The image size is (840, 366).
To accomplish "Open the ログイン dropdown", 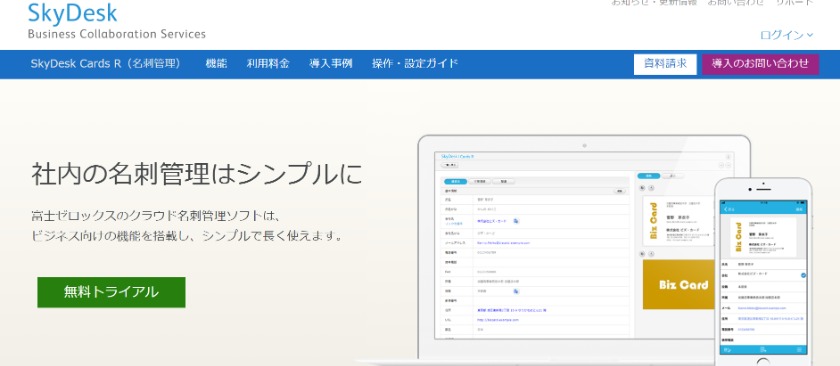I will (786, 35).
